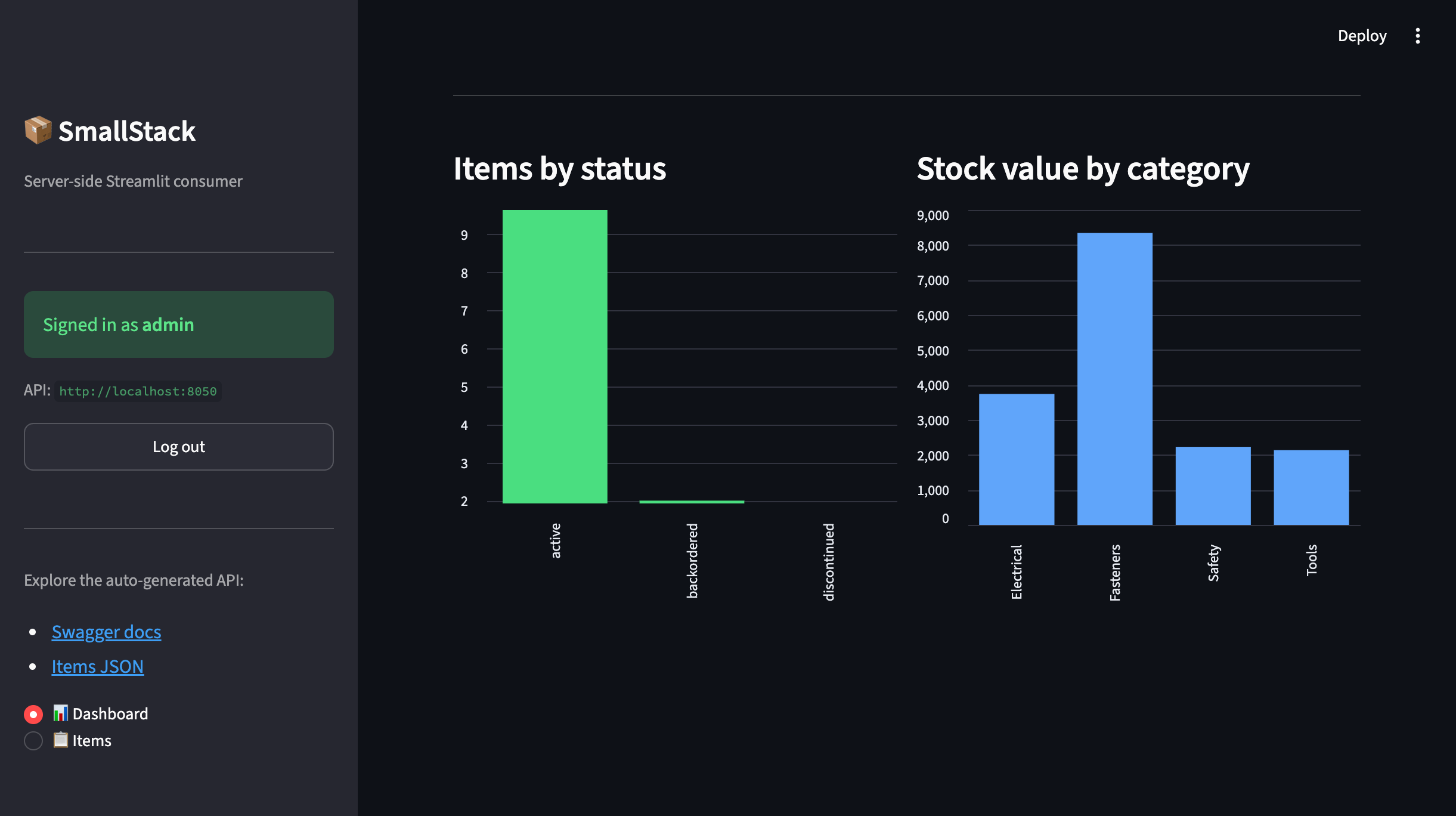1456x816 pixels.
Task: Click the 9,000 y-axis value label
Action: (x=933, y=215)
